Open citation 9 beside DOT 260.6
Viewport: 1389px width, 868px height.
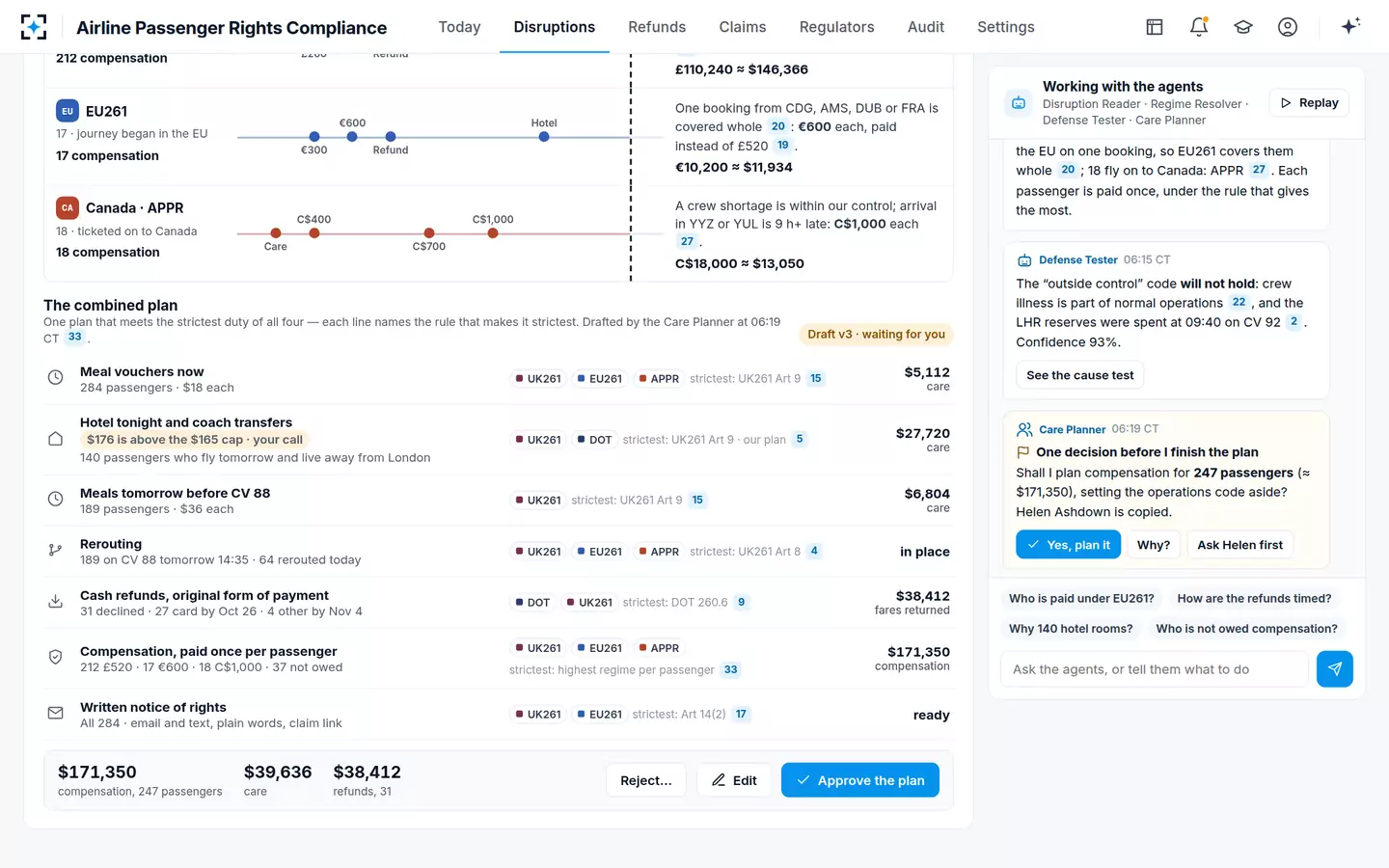[741, 602]
